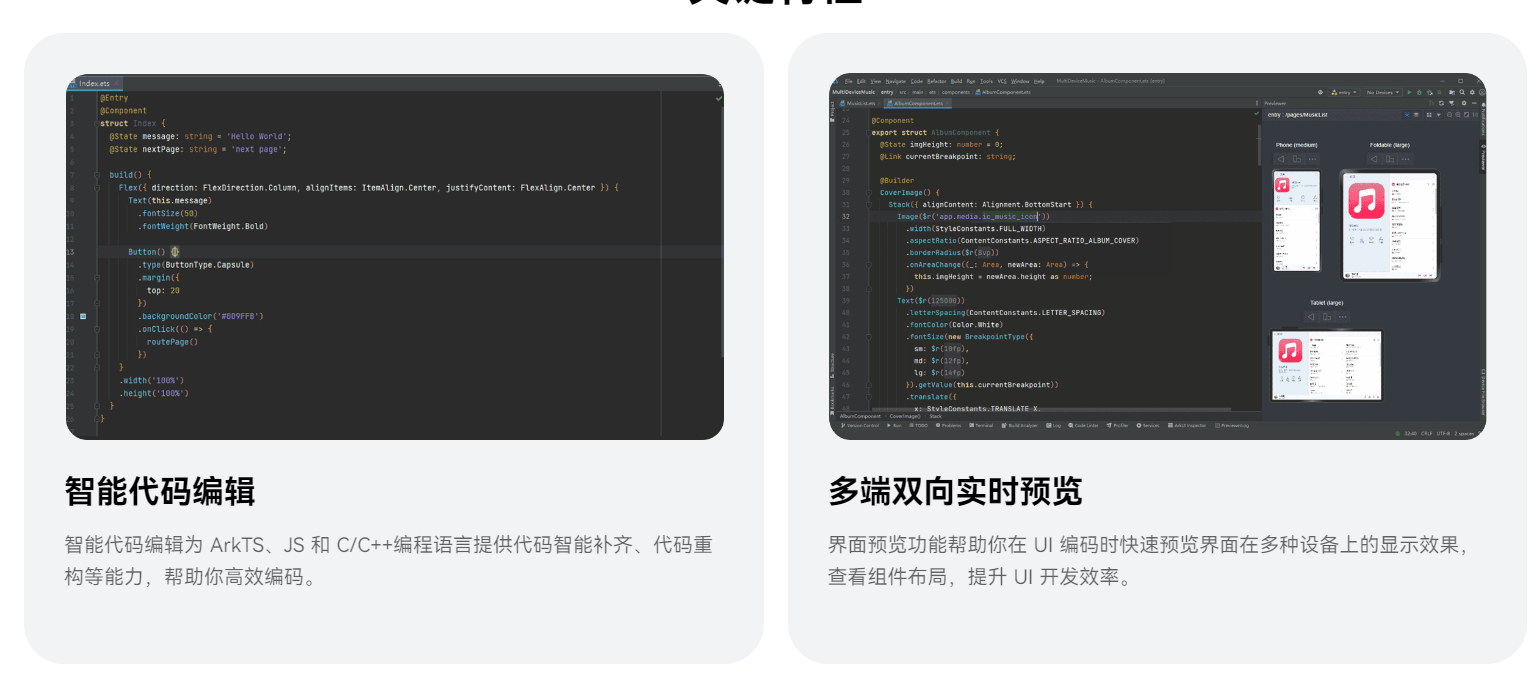Click CoverImage() in the editor breadcrumb bar
This screenshot has width=1539, height=679.
click(x=905, y=416)
